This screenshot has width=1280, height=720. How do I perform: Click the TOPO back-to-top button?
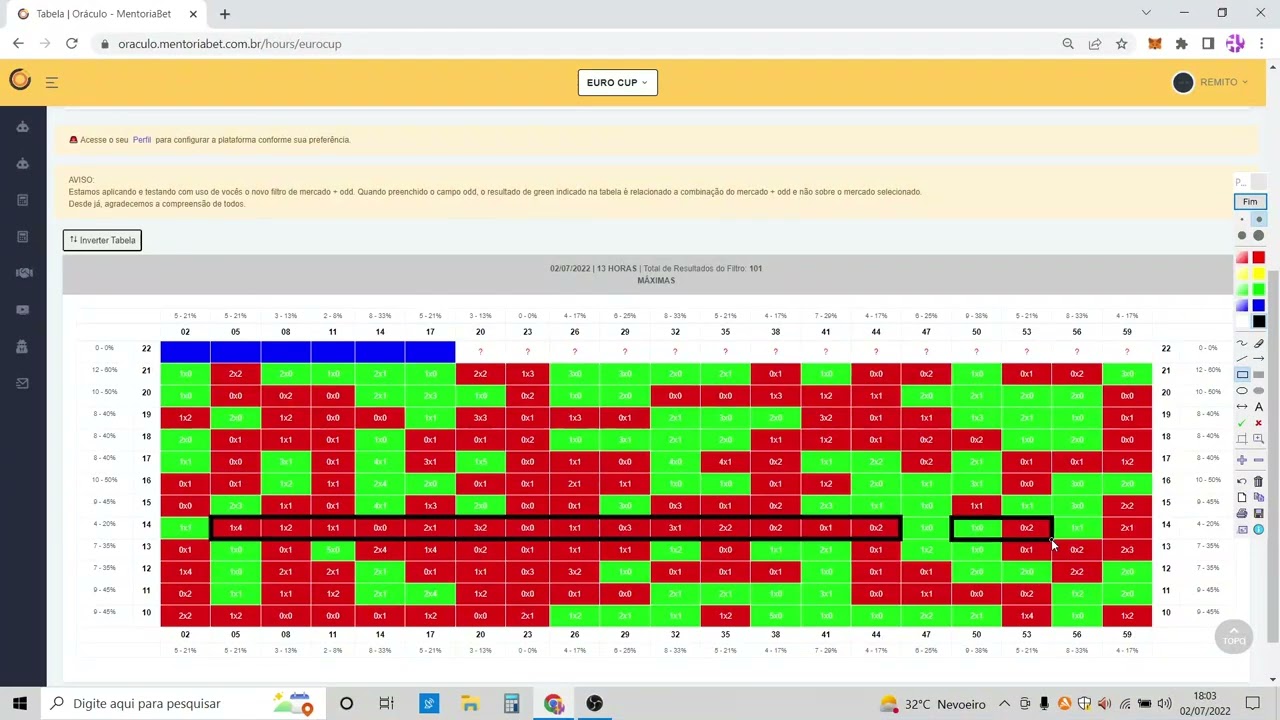coord(1234,635)
